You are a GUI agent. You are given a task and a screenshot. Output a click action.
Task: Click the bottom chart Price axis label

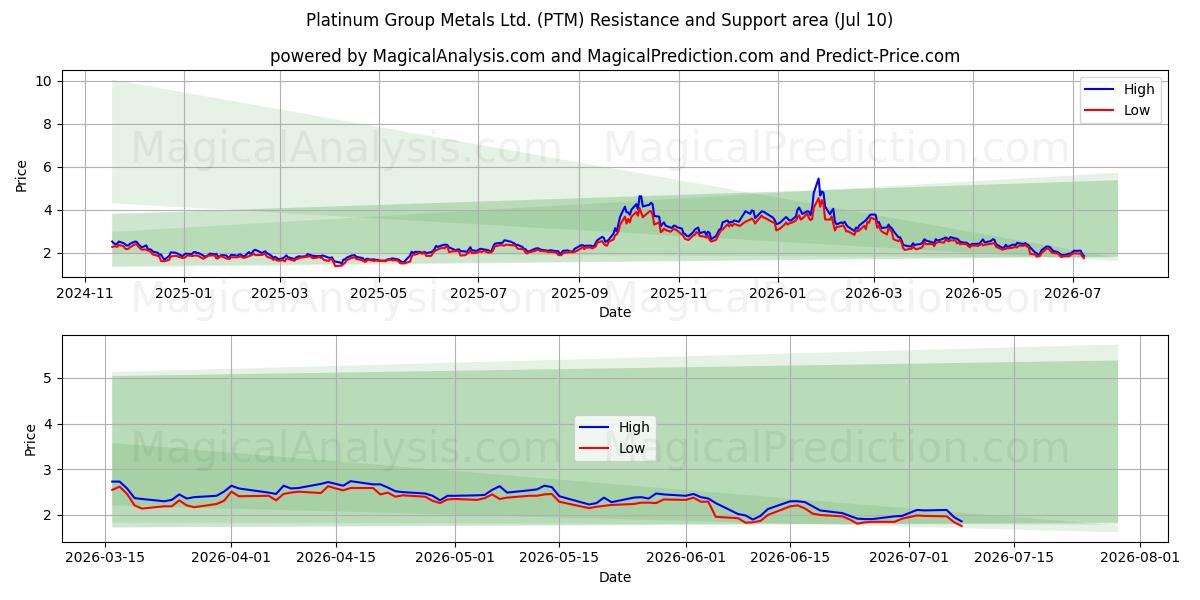(x=30, y=439)
